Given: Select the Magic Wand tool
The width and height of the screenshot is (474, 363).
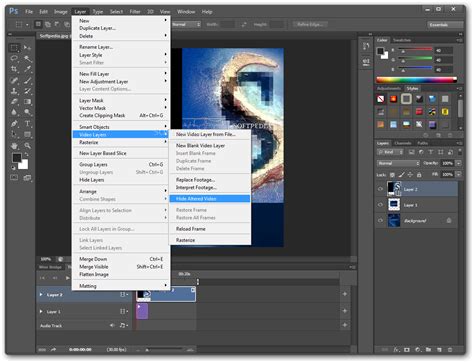Looking at the screenshot, I should (x=27, y=59).
